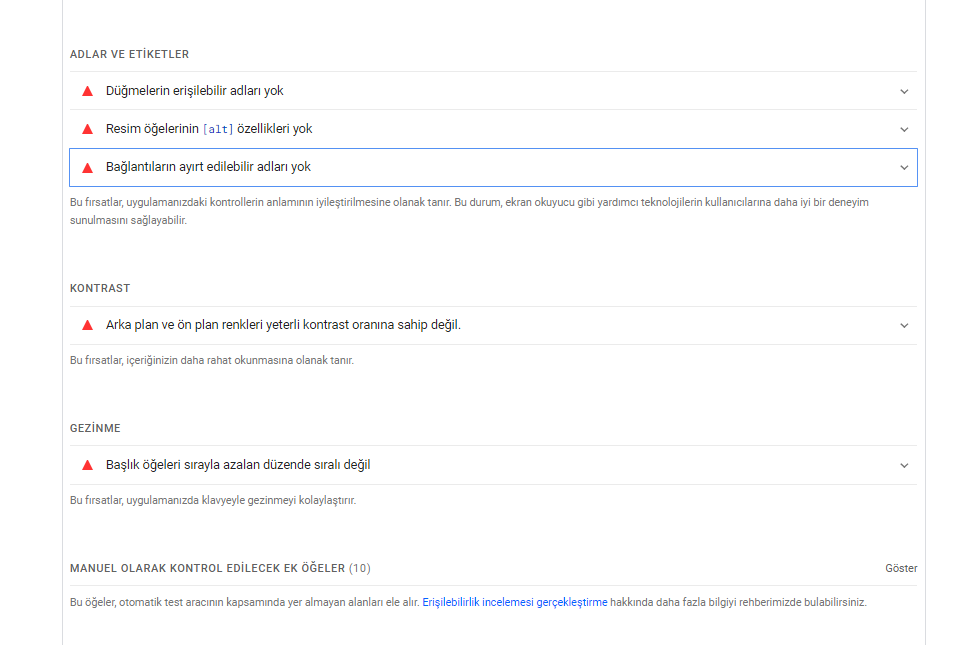Click Göster to show manual check items
Image resolution: width=977 pixels, height=645 pixels.
901,568
